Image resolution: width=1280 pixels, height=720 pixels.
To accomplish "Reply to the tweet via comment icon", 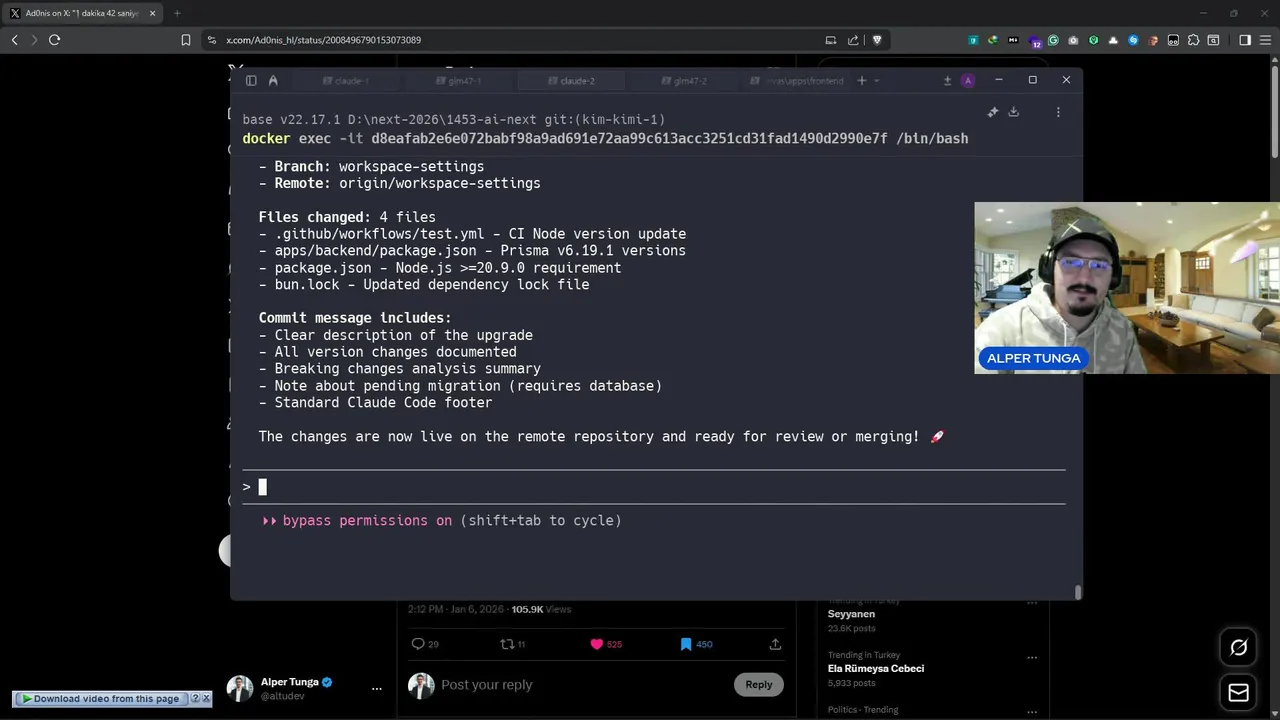I will (x=418, y=644).
